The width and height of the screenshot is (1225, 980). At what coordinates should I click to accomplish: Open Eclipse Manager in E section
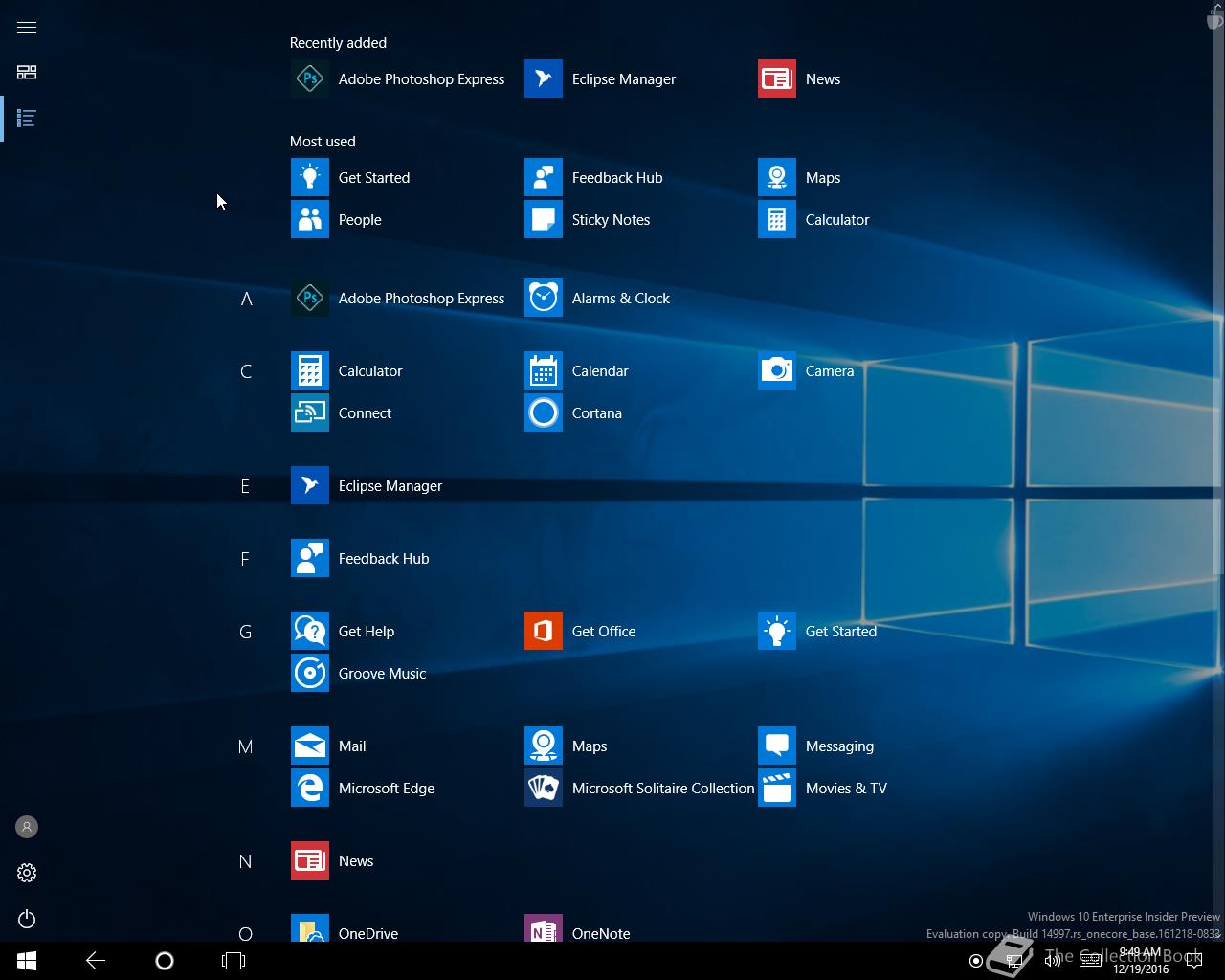coord(367,485)
